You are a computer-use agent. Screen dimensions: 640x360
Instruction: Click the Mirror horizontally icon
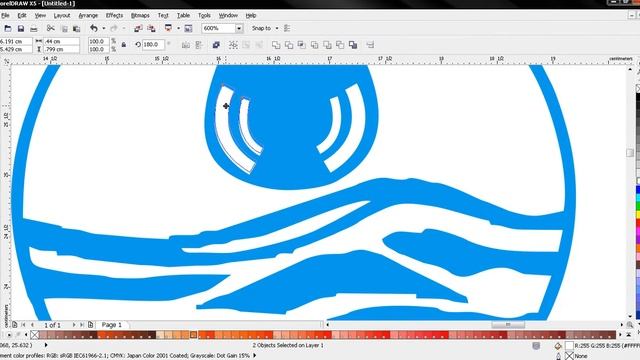[x=186, y=45]
